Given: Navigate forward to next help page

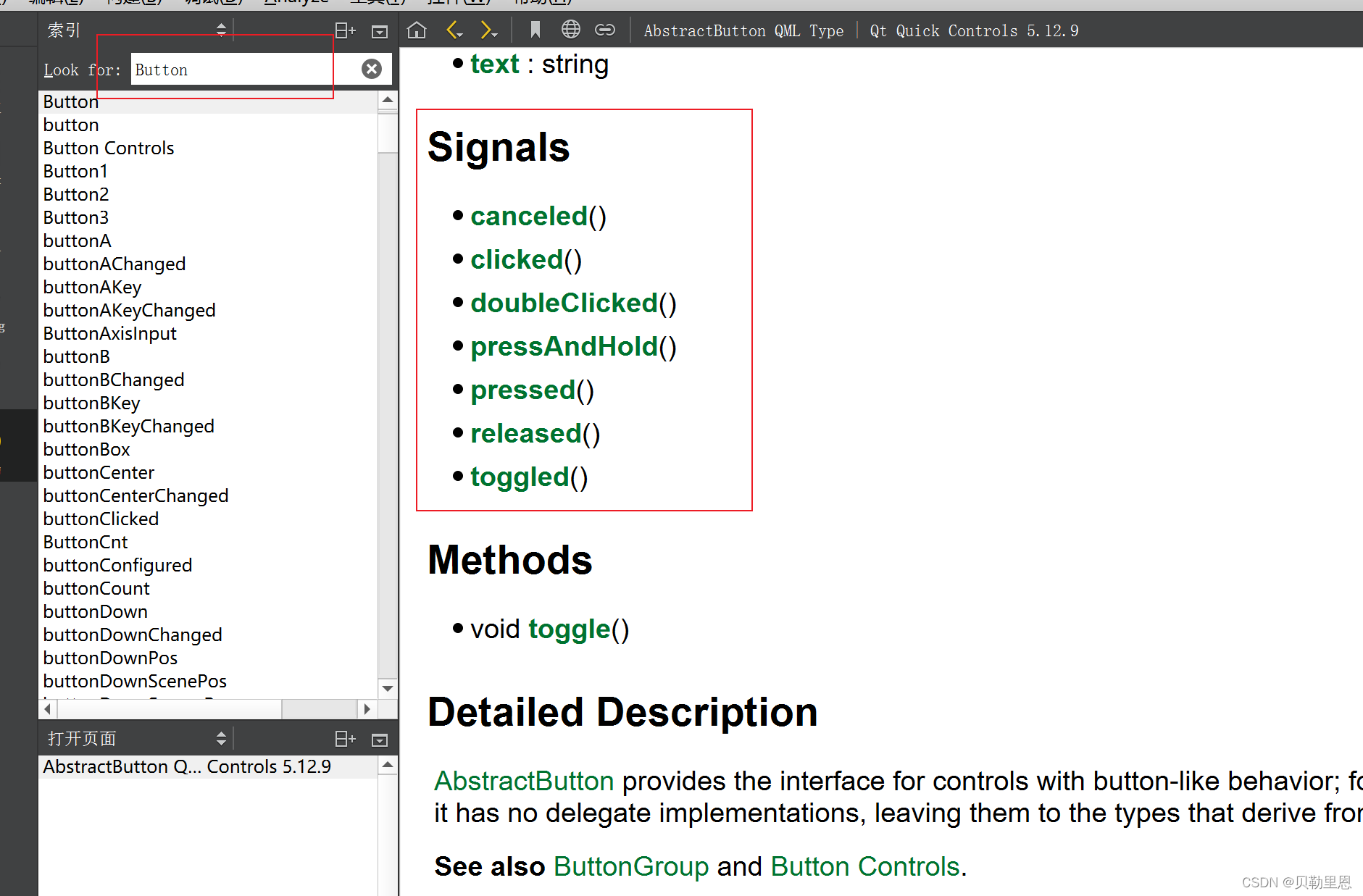Looking at the screenshot, I should [489, 30].
